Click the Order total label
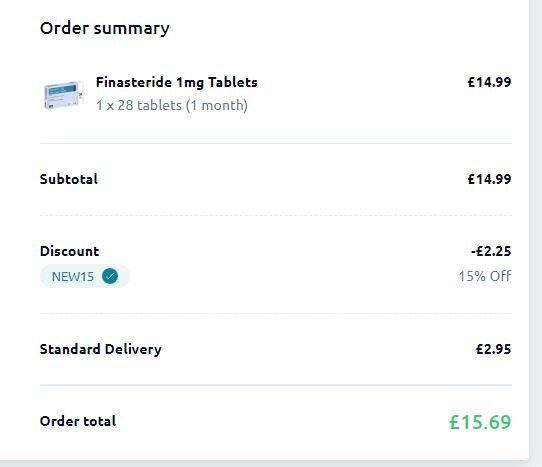Viewport: 542px width, 467px height. 78,421
